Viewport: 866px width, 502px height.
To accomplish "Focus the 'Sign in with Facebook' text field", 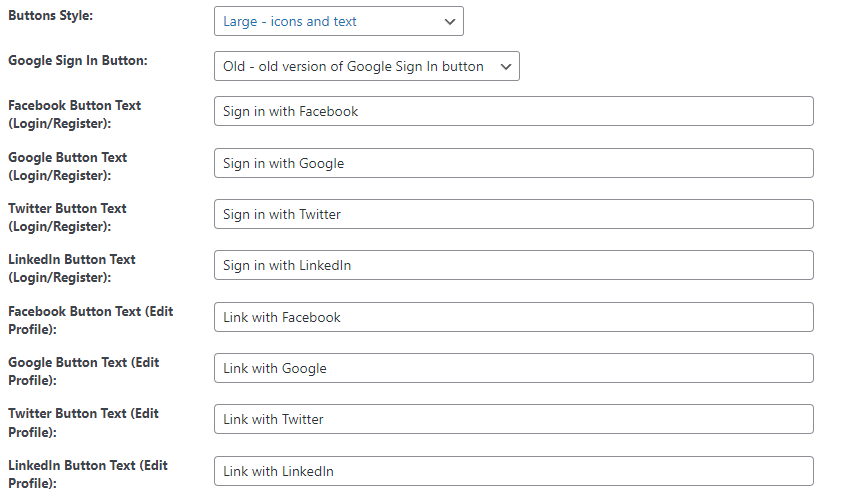I will point(514,111).
